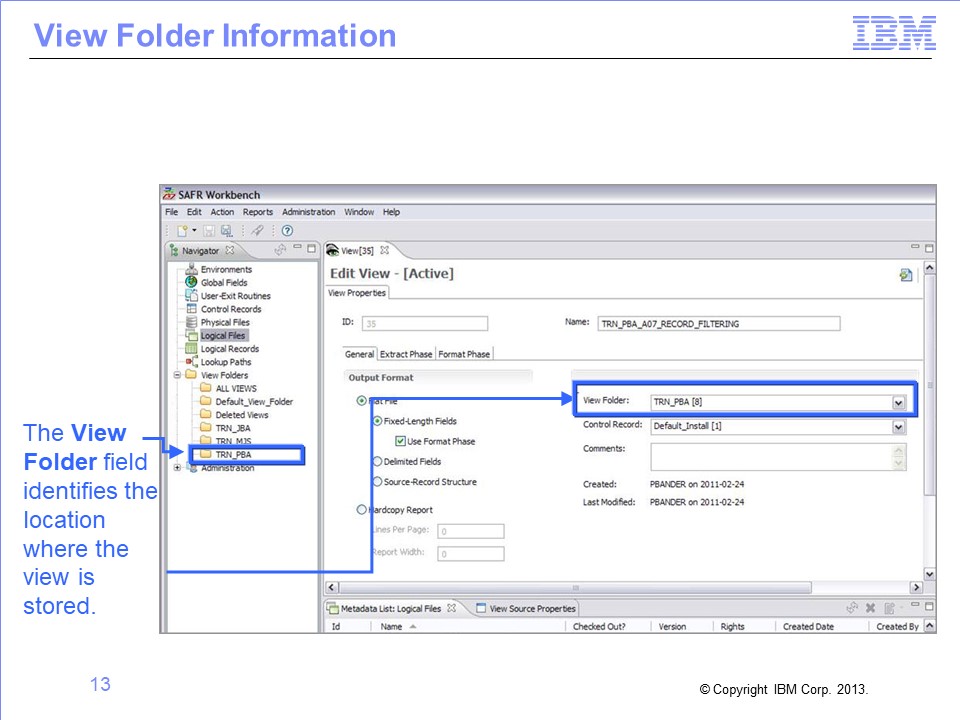Open the Administration menu
960x720 pixels.
(x=309, y=212)
